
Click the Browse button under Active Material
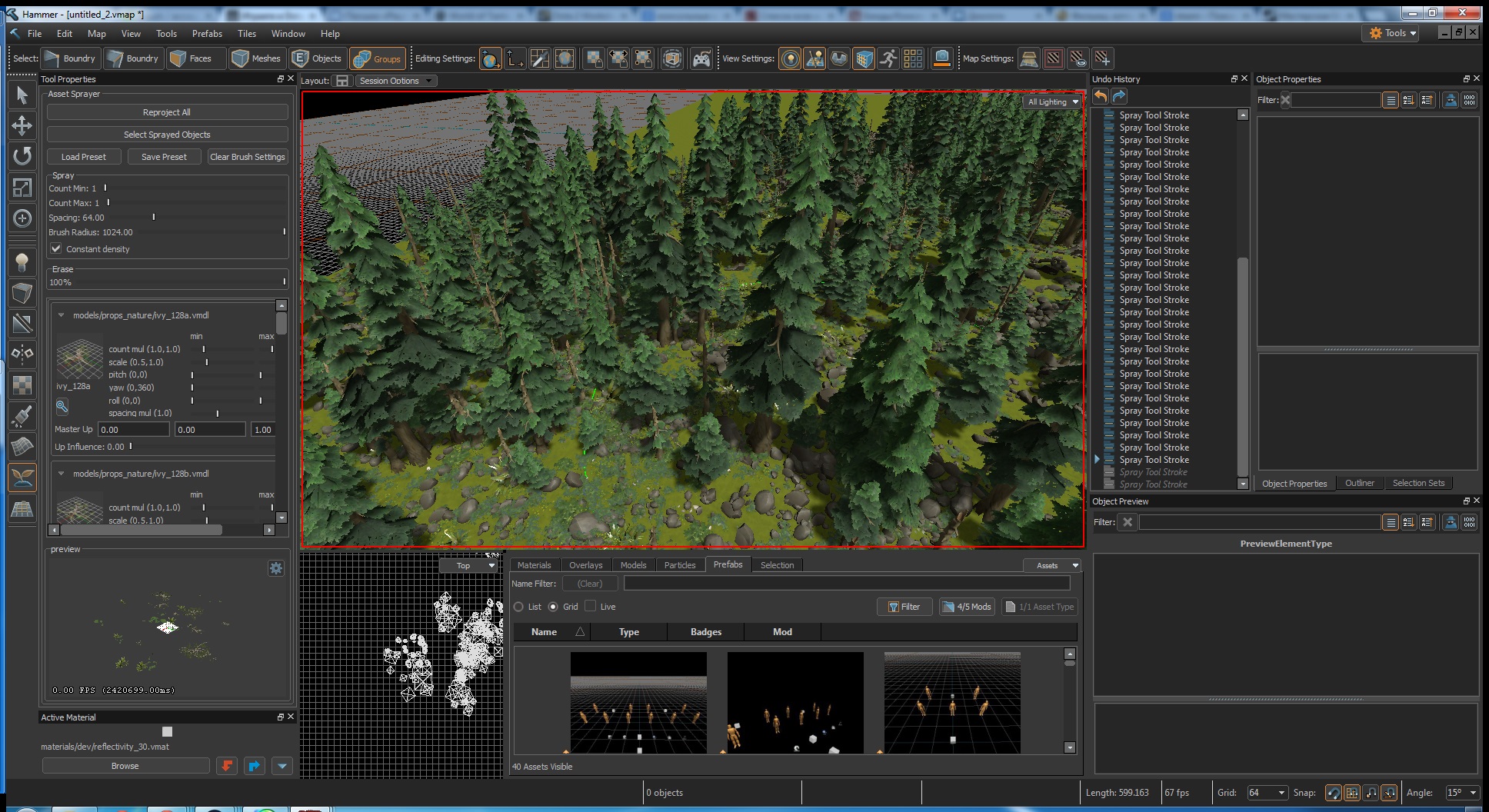(x=125, y=766)
